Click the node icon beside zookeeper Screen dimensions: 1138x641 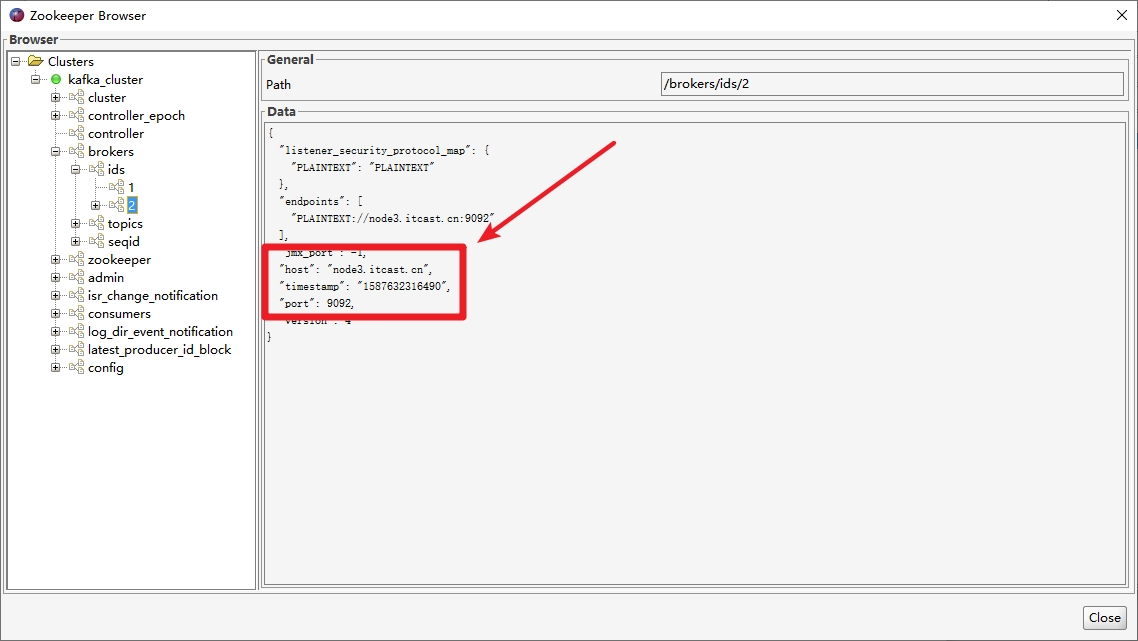(x=76, y=259)
